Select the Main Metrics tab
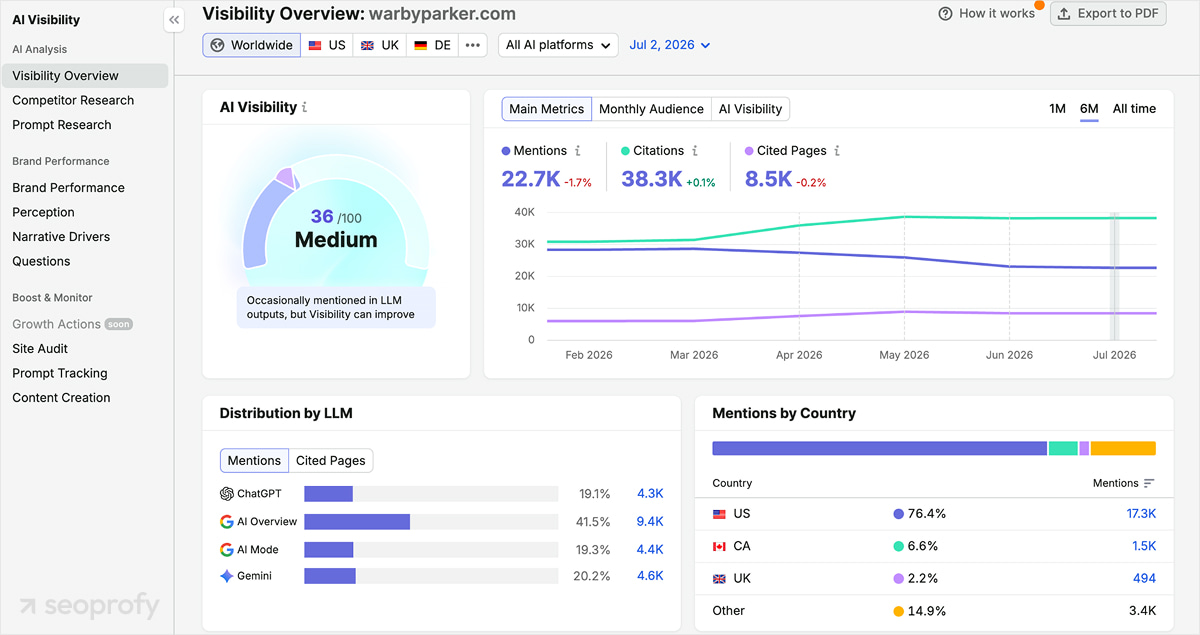Viewport: 1200px width, 635px height. coord(547,109)
